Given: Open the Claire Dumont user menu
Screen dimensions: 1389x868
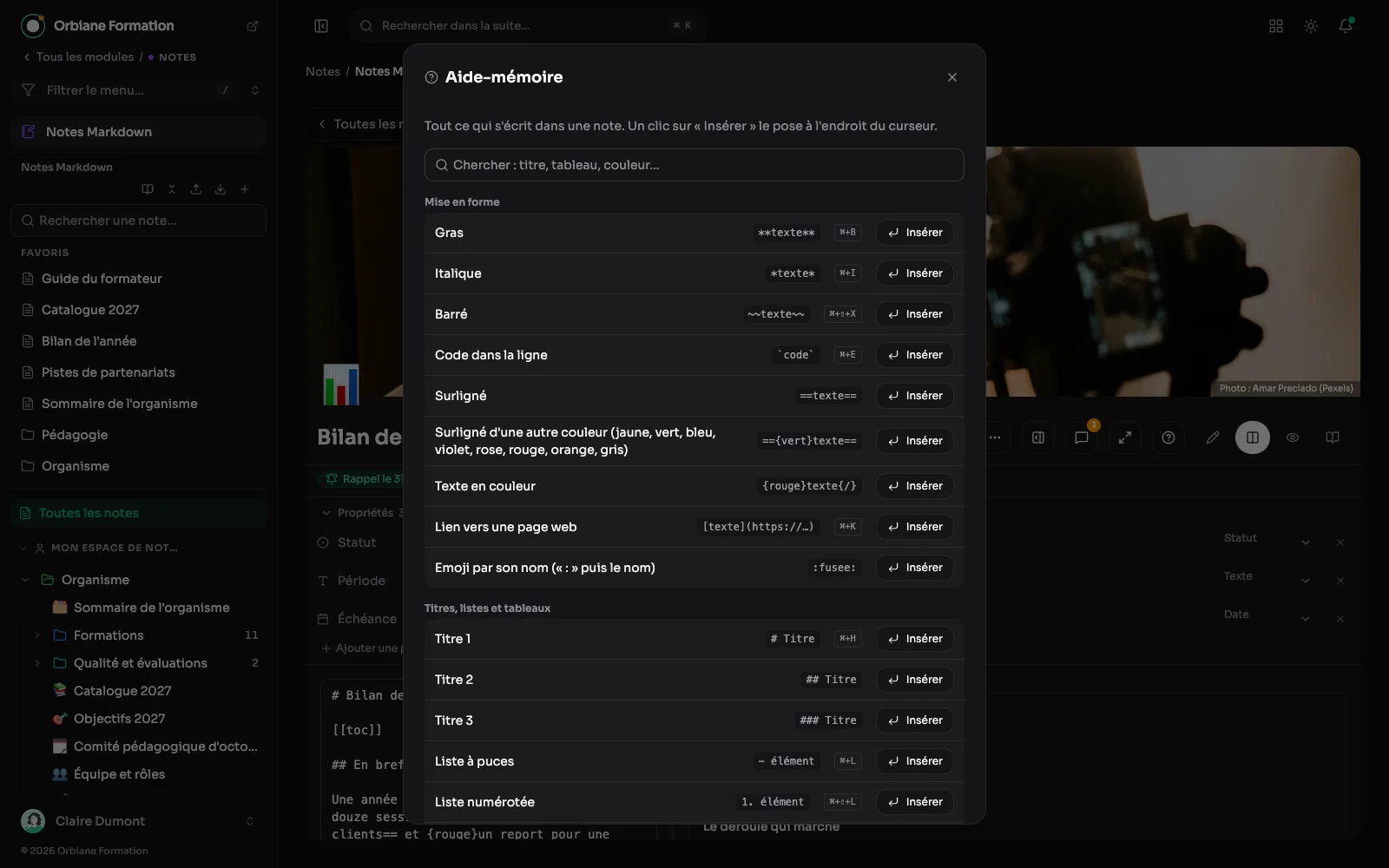Looking at the screenshot, I should coord(139,821).
